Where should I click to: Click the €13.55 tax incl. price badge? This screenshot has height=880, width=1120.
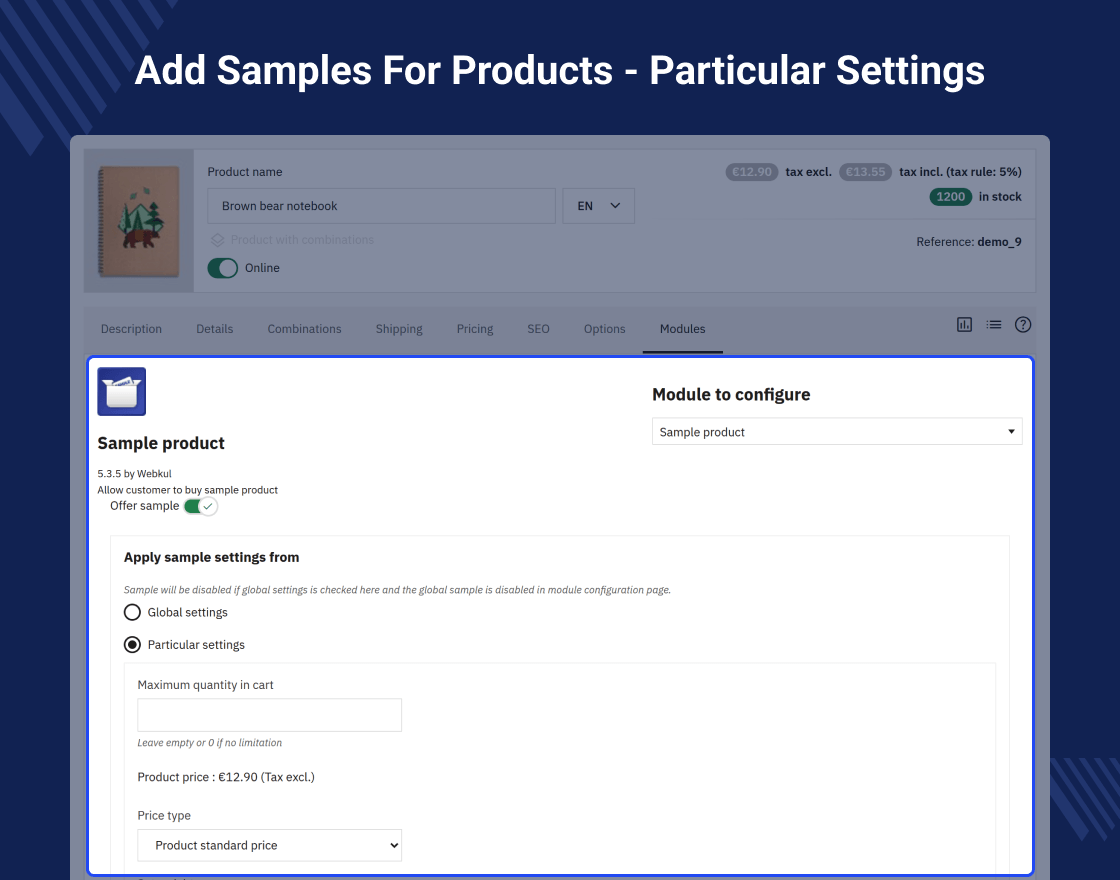click(x=865, y=171)
